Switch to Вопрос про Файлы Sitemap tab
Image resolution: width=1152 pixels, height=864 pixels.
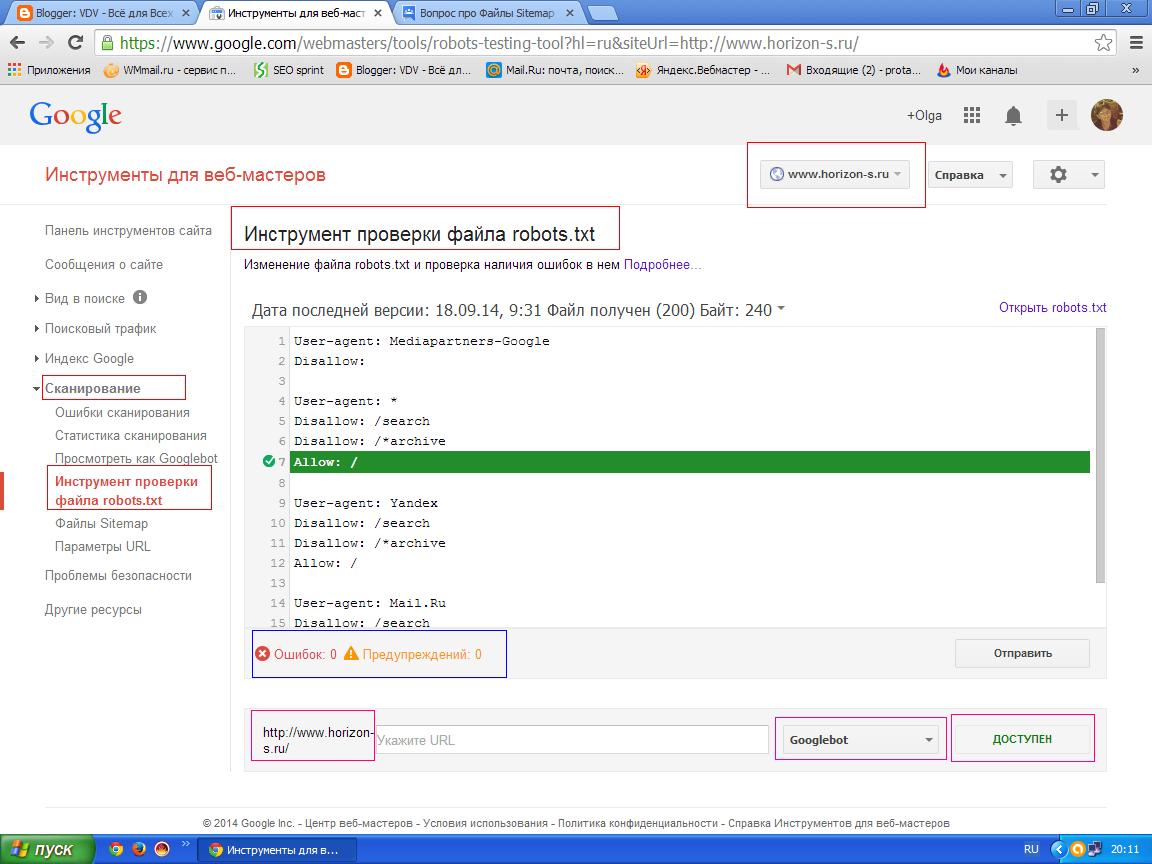[x=488, y=13]
